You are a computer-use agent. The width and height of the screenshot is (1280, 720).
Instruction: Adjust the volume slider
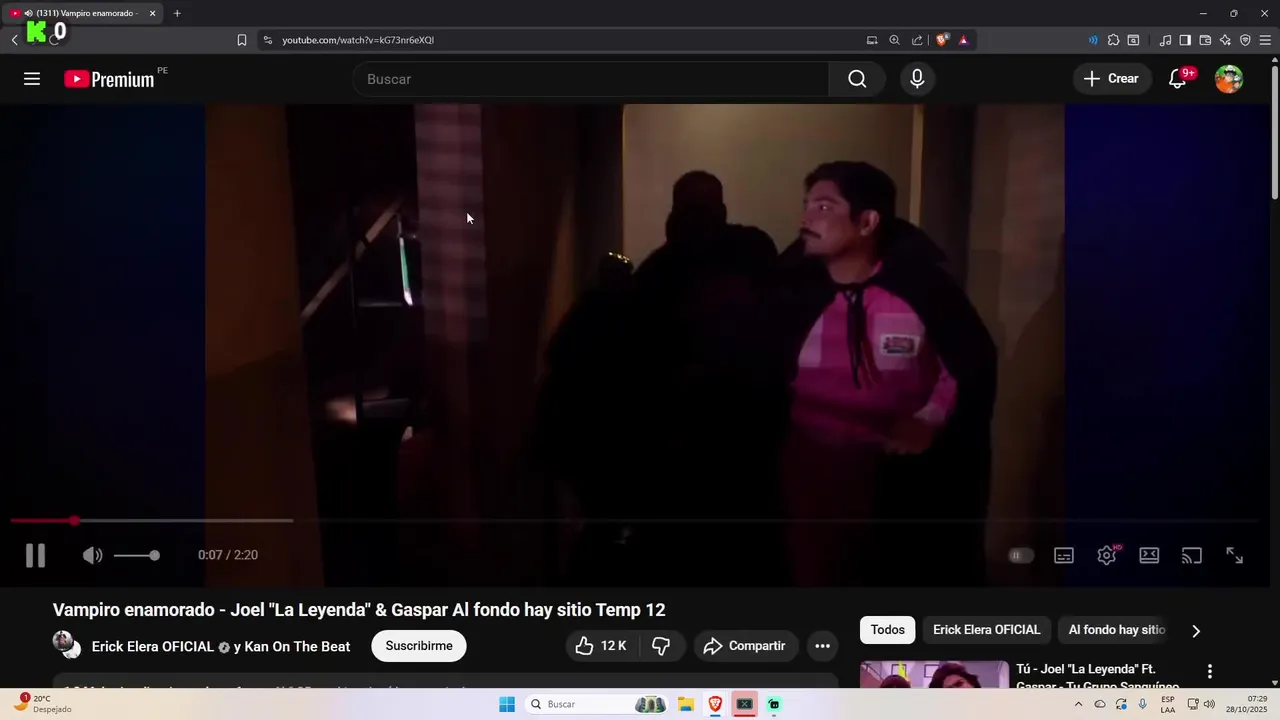coord(136,555)
